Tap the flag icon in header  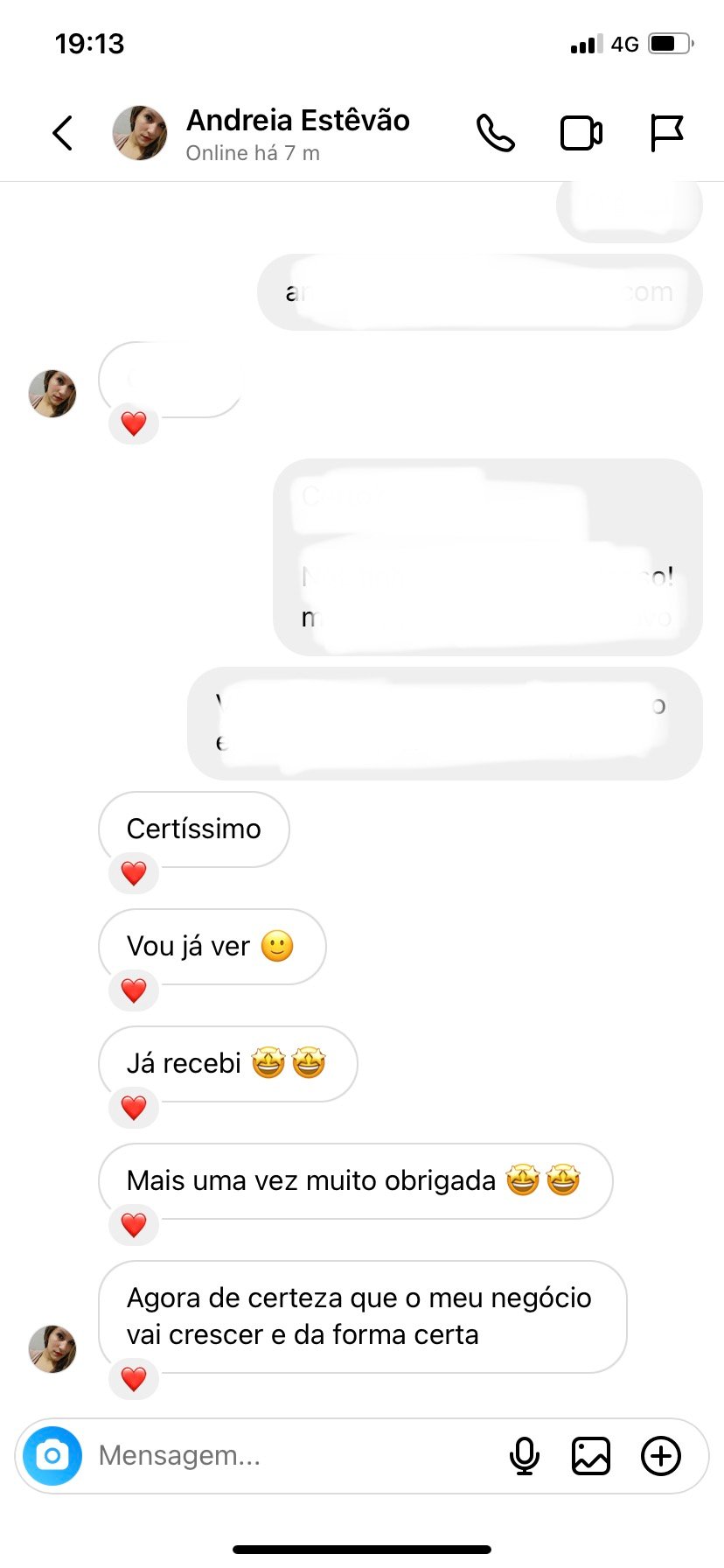(x=666, y=133)
